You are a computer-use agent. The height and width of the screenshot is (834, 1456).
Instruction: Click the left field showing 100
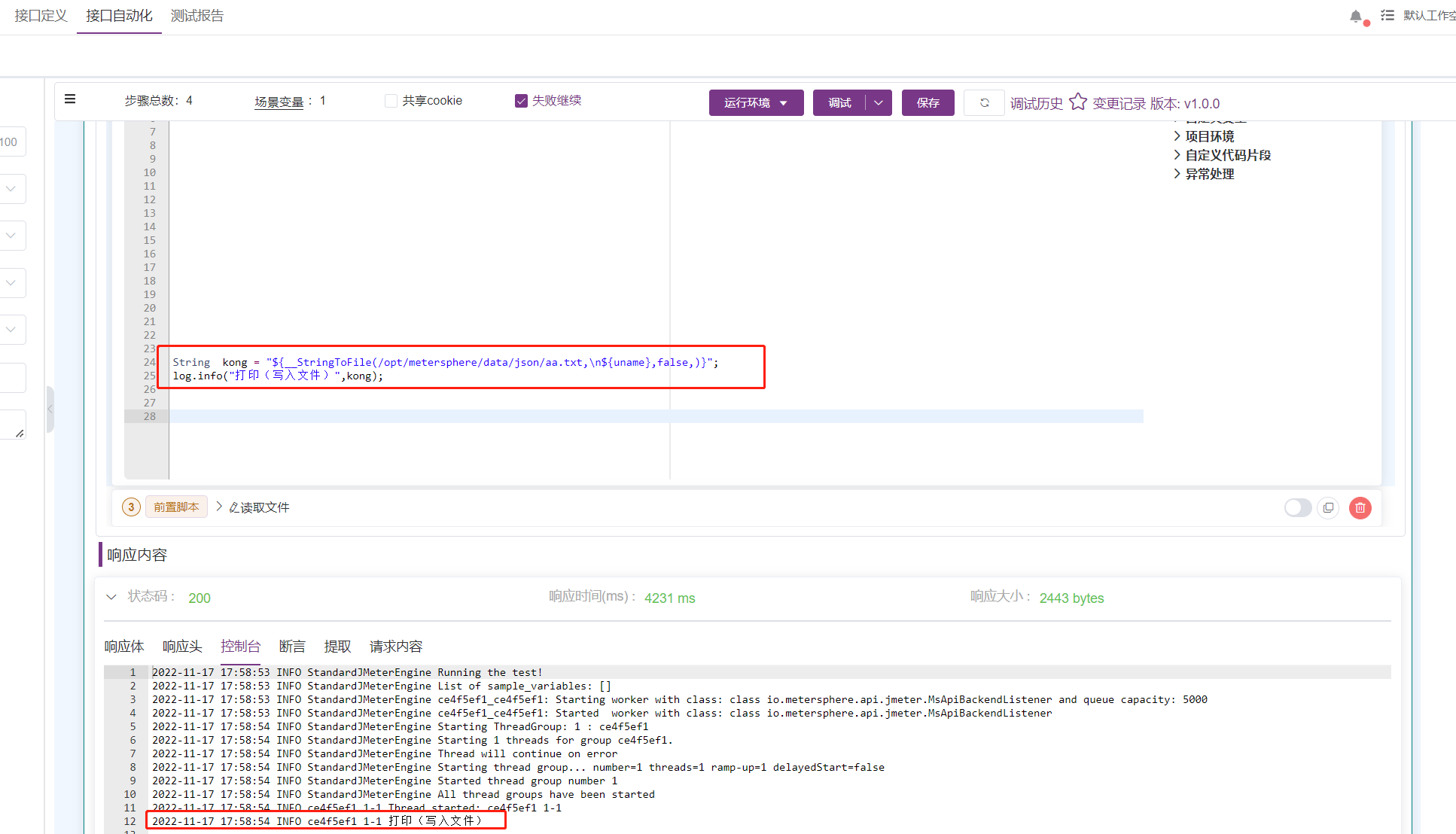click(11, 142)
